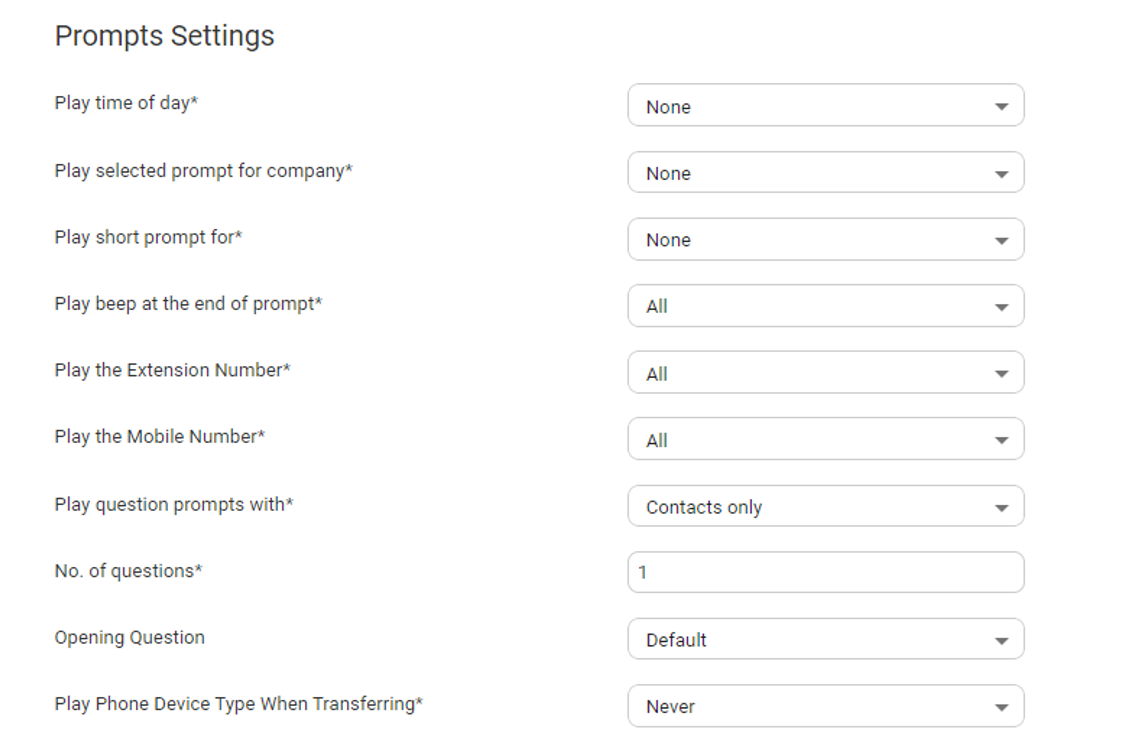Click the down arrow next to Never
The width and height of the screenshot is (1122, 744).
pos(1001,707)
